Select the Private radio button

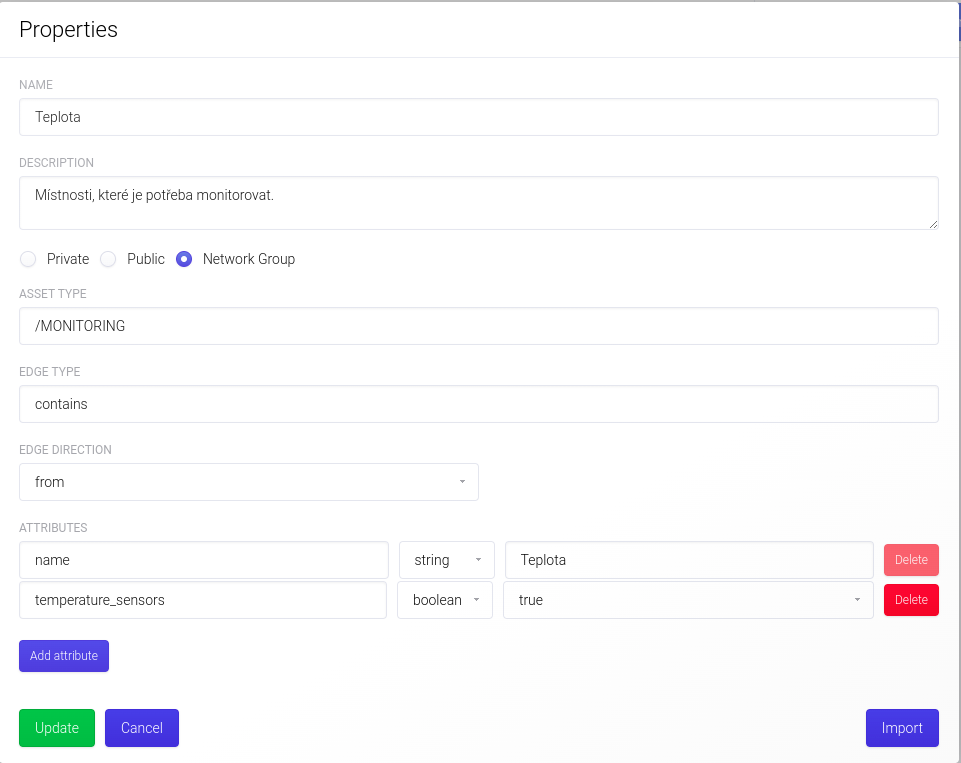(28, 259)
